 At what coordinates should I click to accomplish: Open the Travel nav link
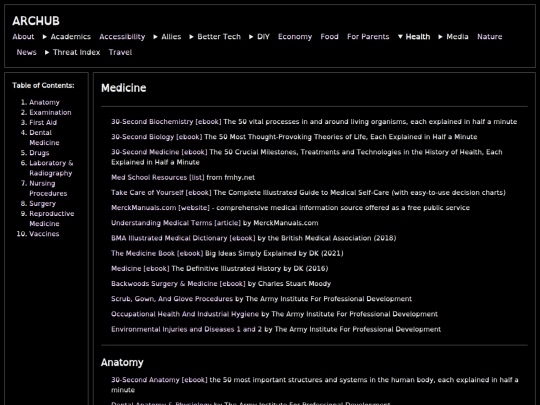pyautogui.click(x=121, y=52)
